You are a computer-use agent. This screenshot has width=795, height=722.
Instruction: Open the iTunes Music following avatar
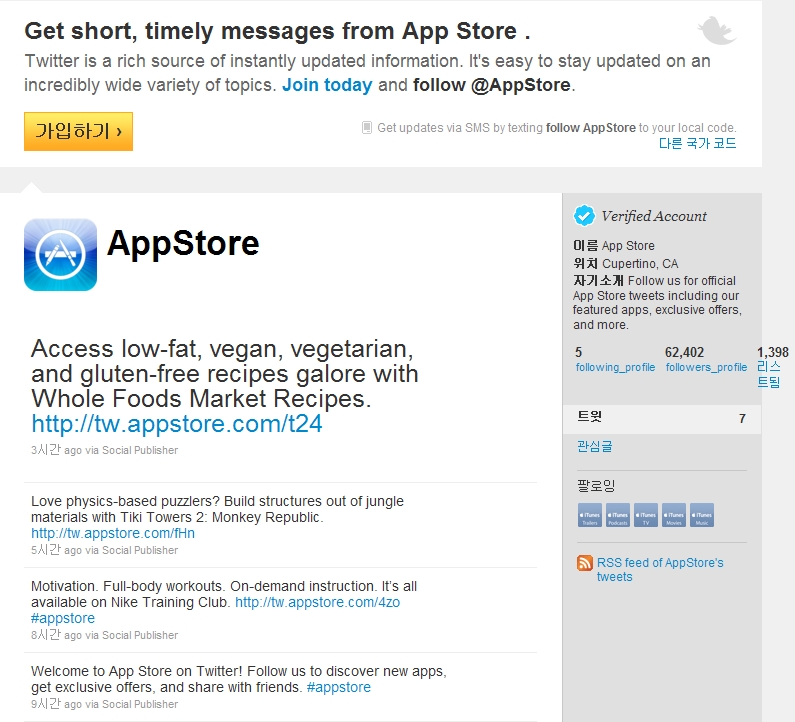702,515
